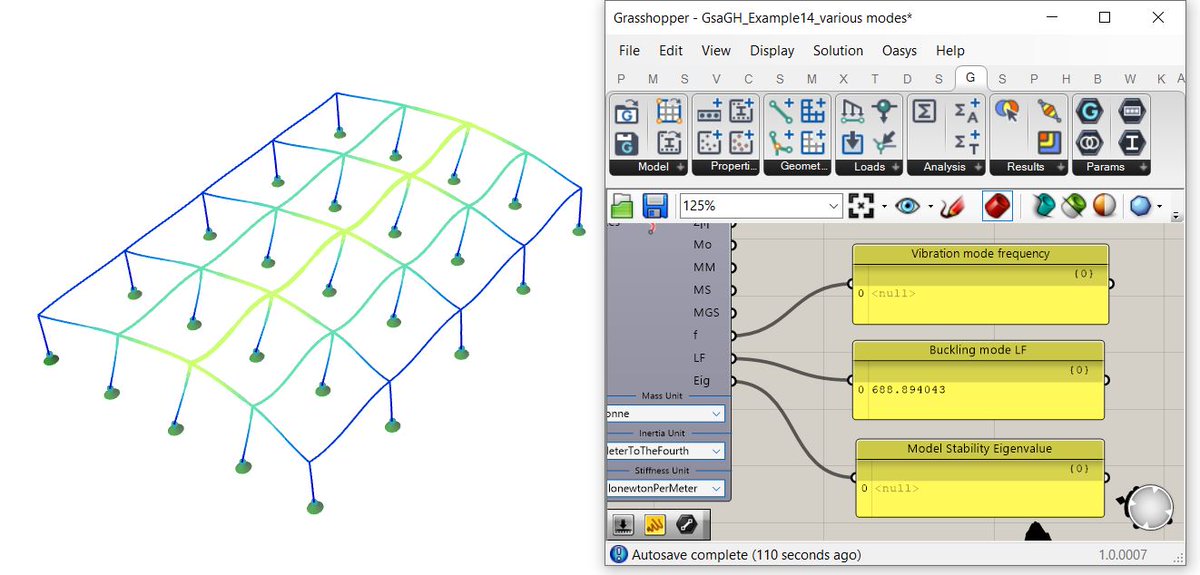The image size is (1200, 575).
Task: Open the Edit menu
Action: (x=670, y=50)
